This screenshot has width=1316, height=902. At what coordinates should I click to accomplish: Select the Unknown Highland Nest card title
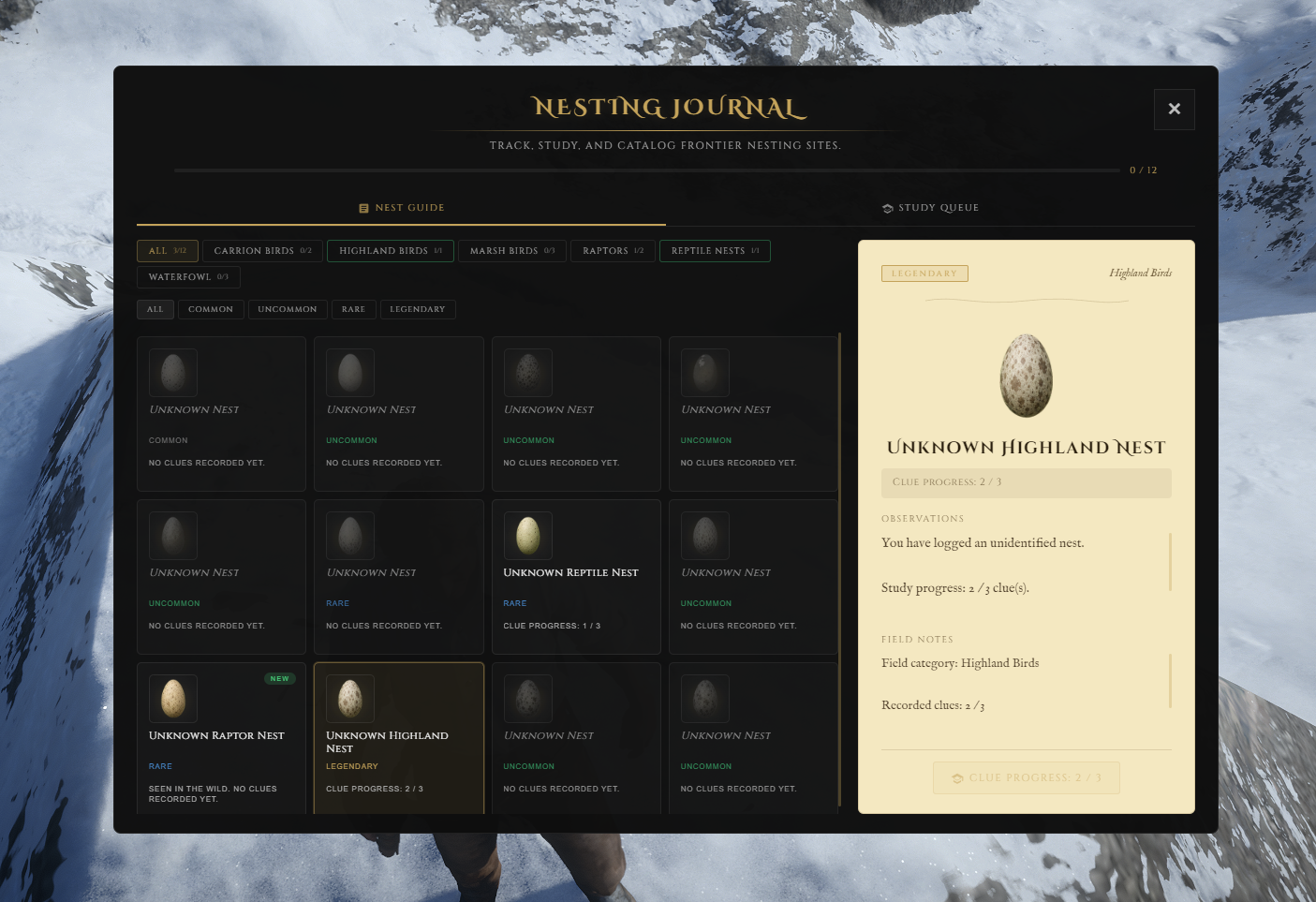coord(387,742)
